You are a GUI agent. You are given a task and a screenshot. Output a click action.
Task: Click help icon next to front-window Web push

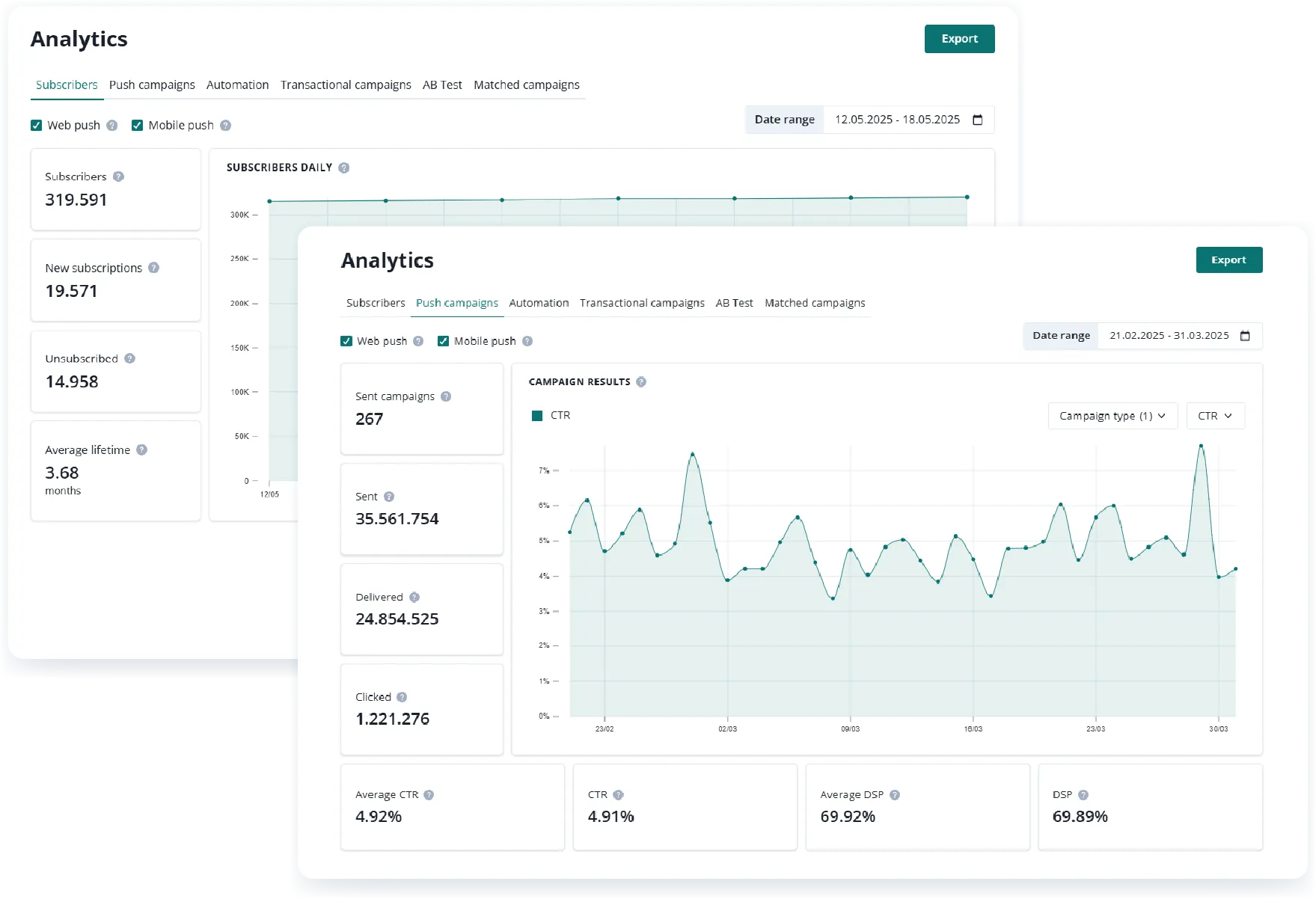(418, 341)
